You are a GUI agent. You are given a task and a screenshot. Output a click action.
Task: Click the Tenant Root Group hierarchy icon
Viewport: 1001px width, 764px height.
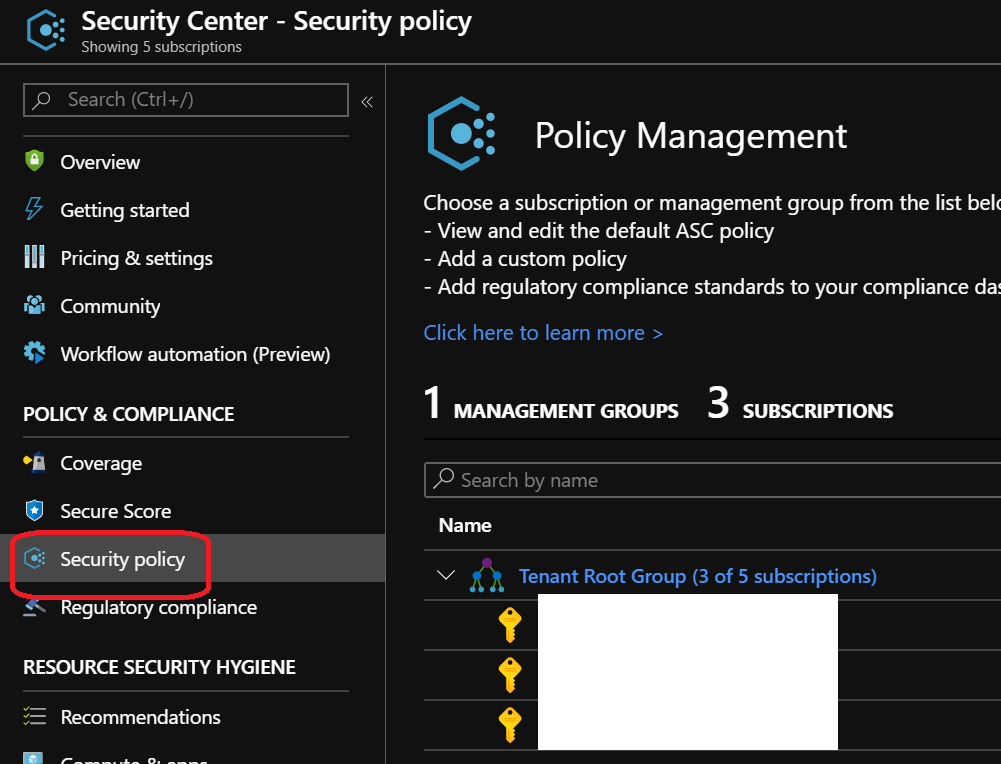tap(487, 576)
